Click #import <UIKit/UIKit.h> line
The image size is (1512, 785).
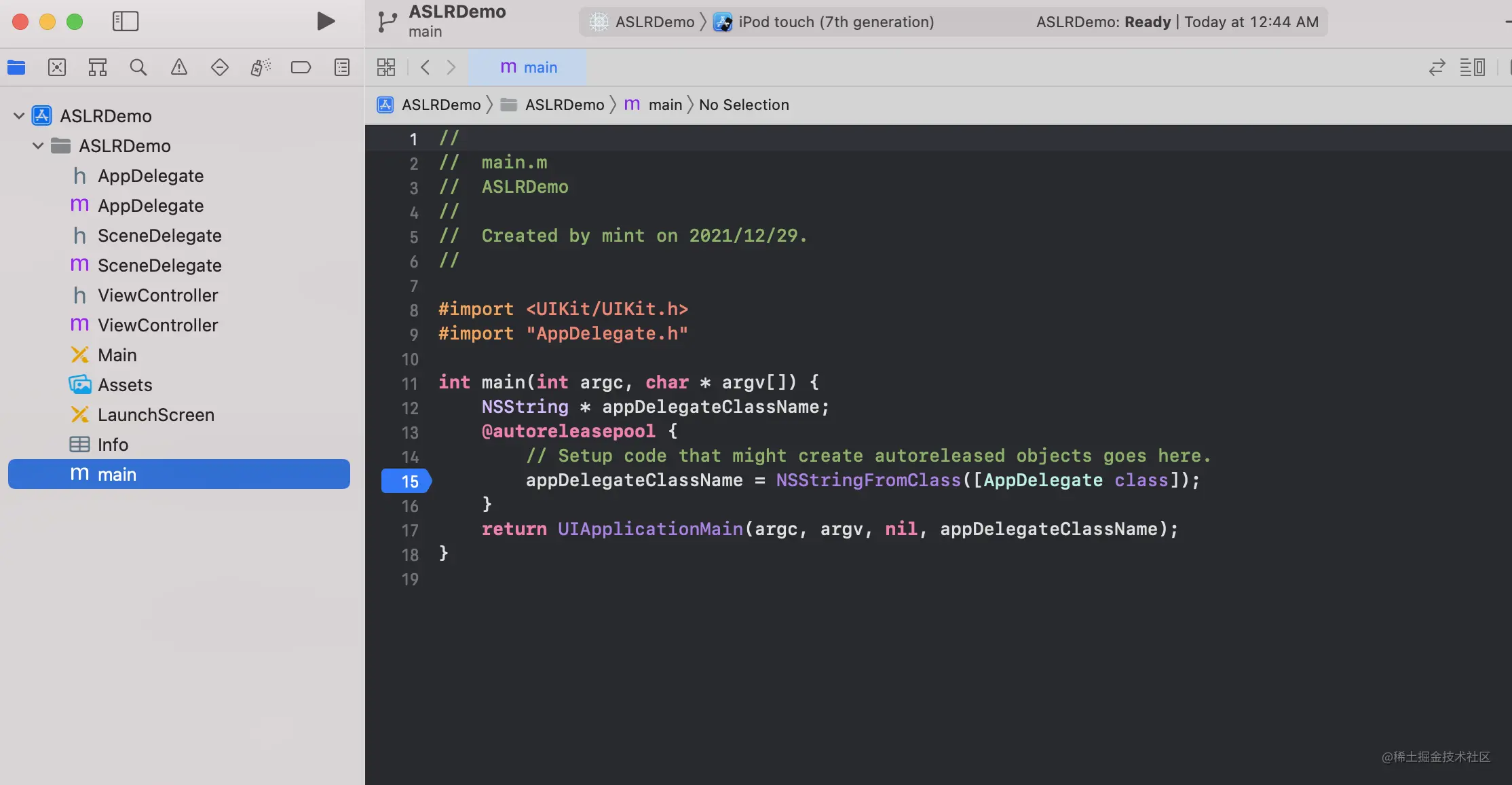(x=563, y=309)
